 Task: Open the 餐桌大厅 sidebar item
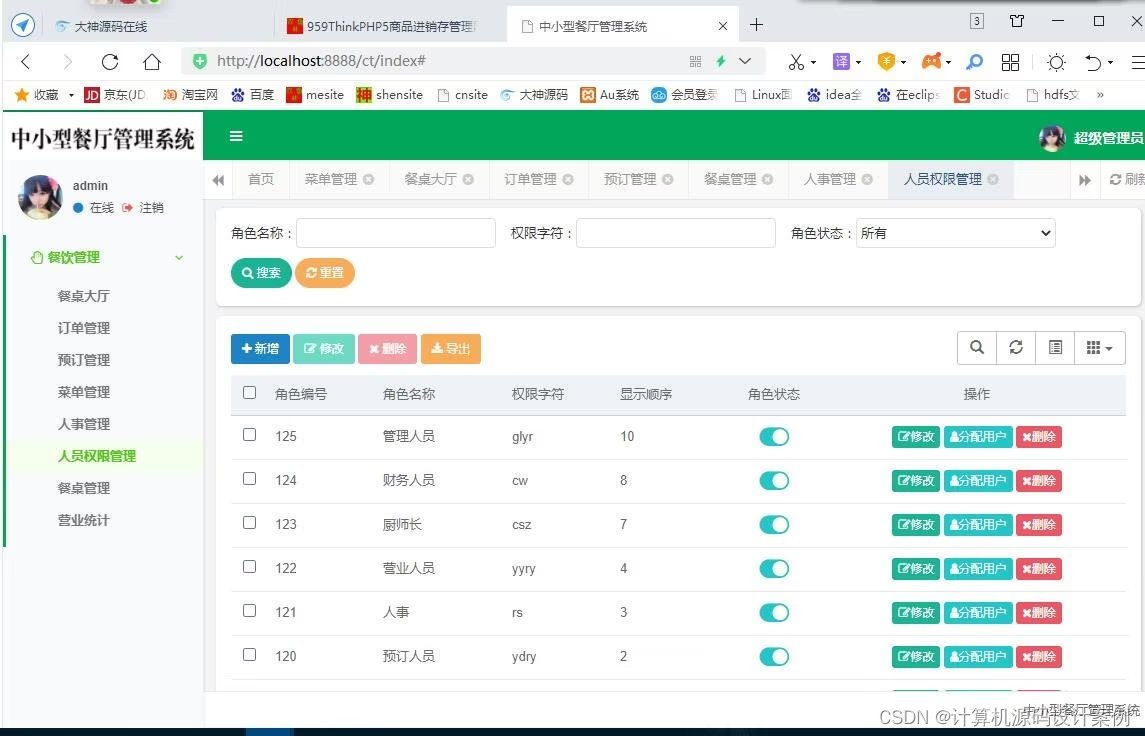point(84,296)
